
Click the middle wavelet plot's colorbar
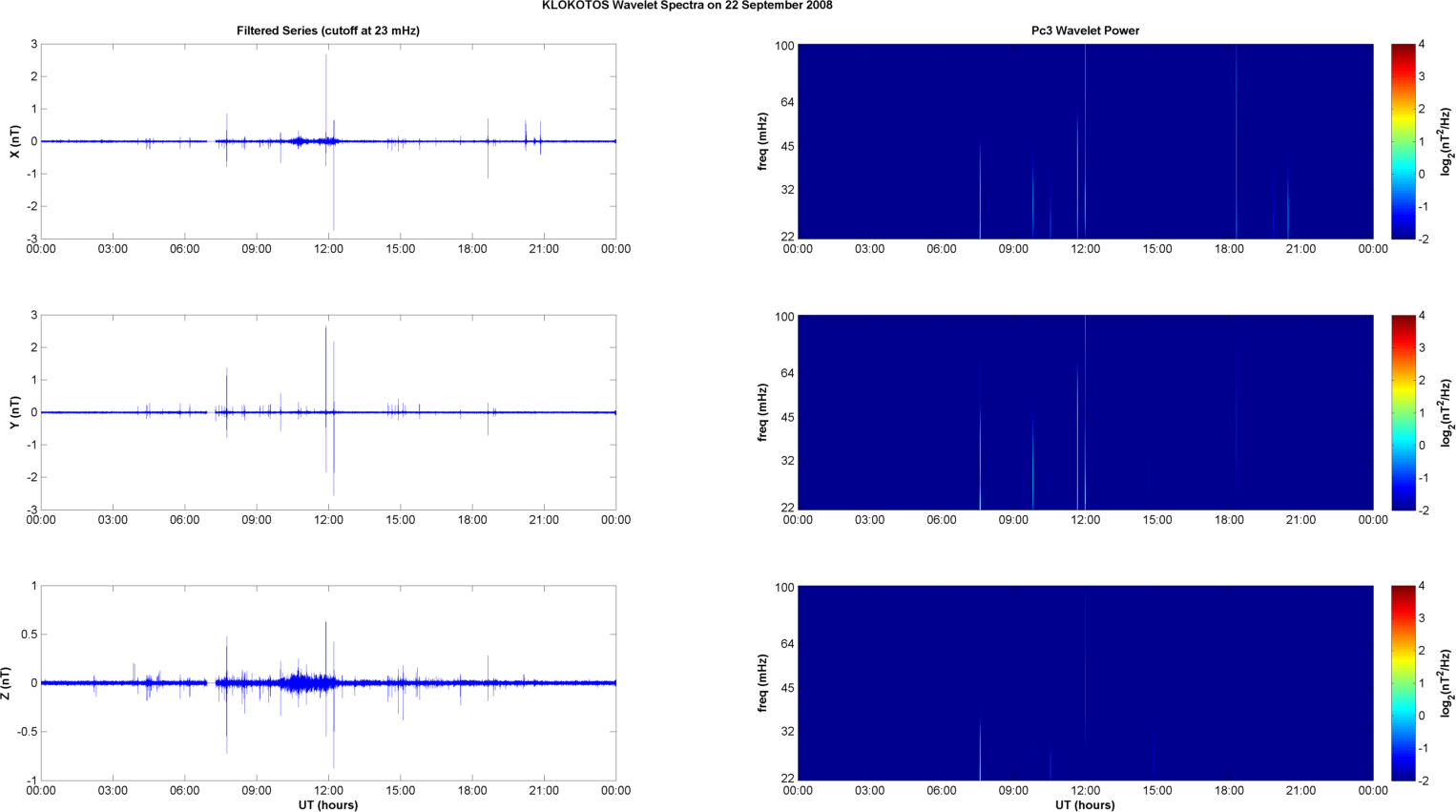point(1402,412)
